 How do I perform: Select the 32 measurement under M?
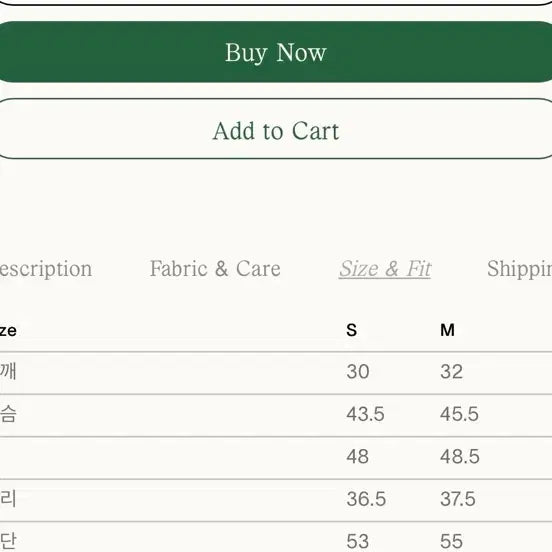[x=451, y=372]
